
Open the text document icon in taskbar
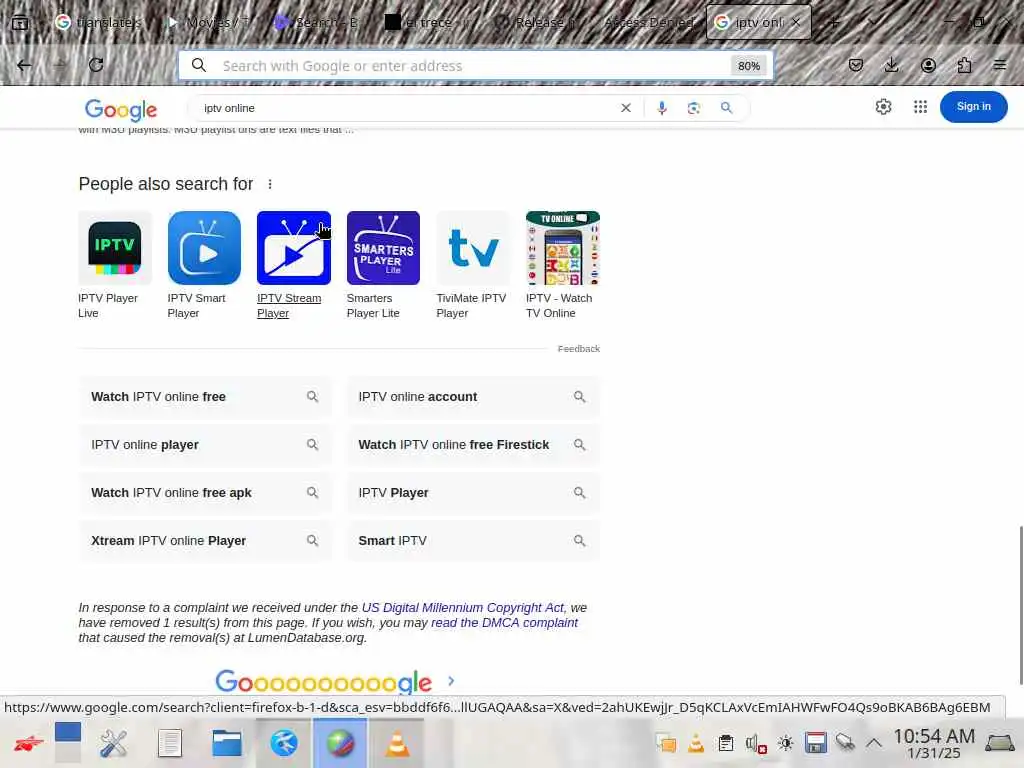(170, 743)
